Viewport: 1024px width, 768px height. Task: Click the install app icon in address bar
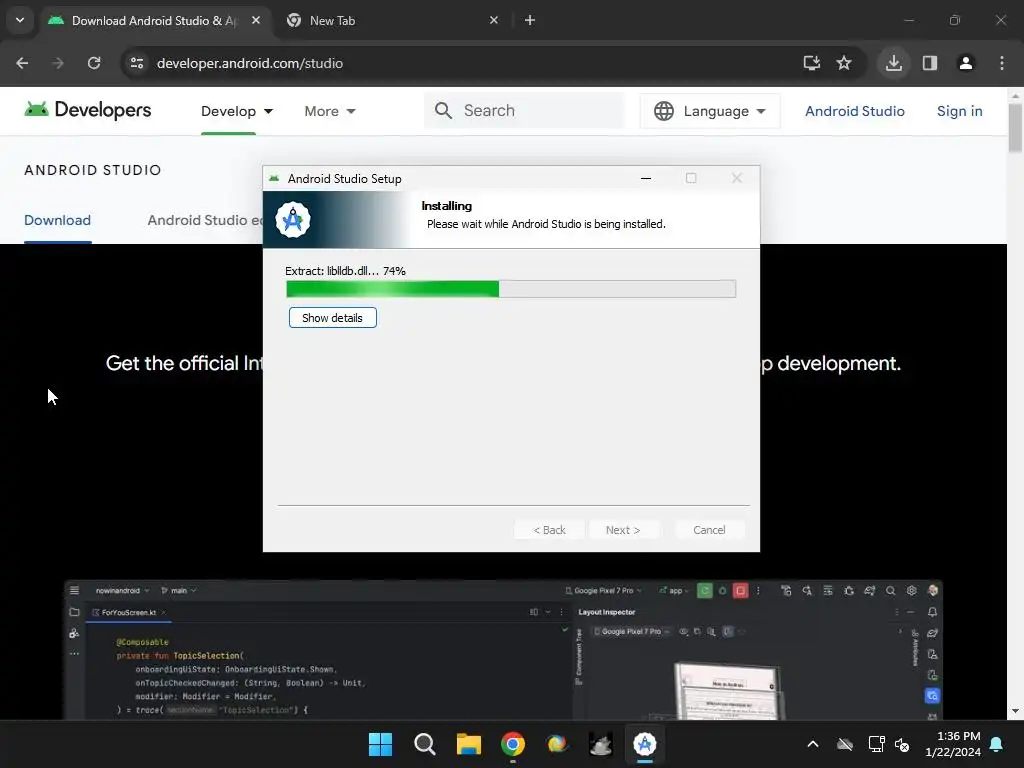click(x=812, y=63)
